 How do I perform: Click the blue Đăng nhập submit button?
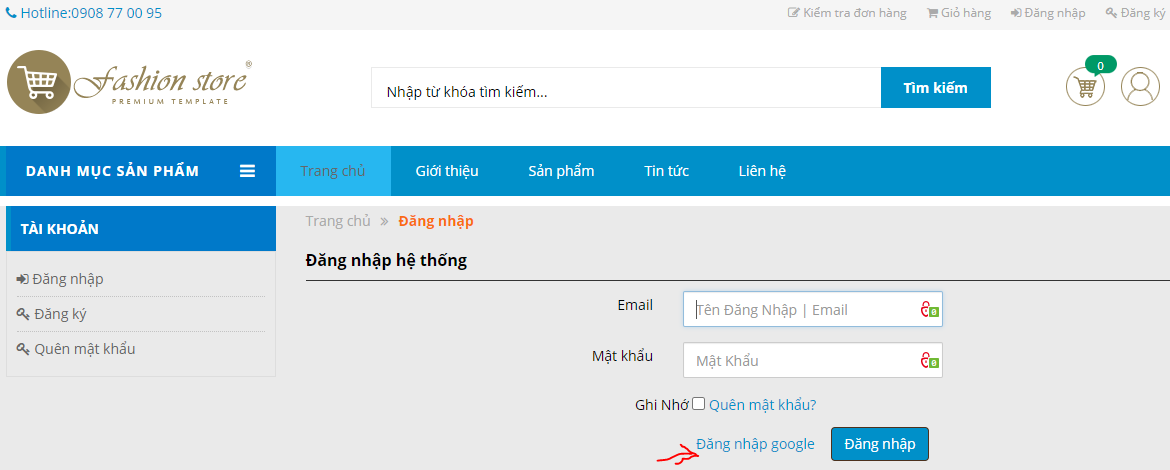pyautogui.click(x=880, y=444)
